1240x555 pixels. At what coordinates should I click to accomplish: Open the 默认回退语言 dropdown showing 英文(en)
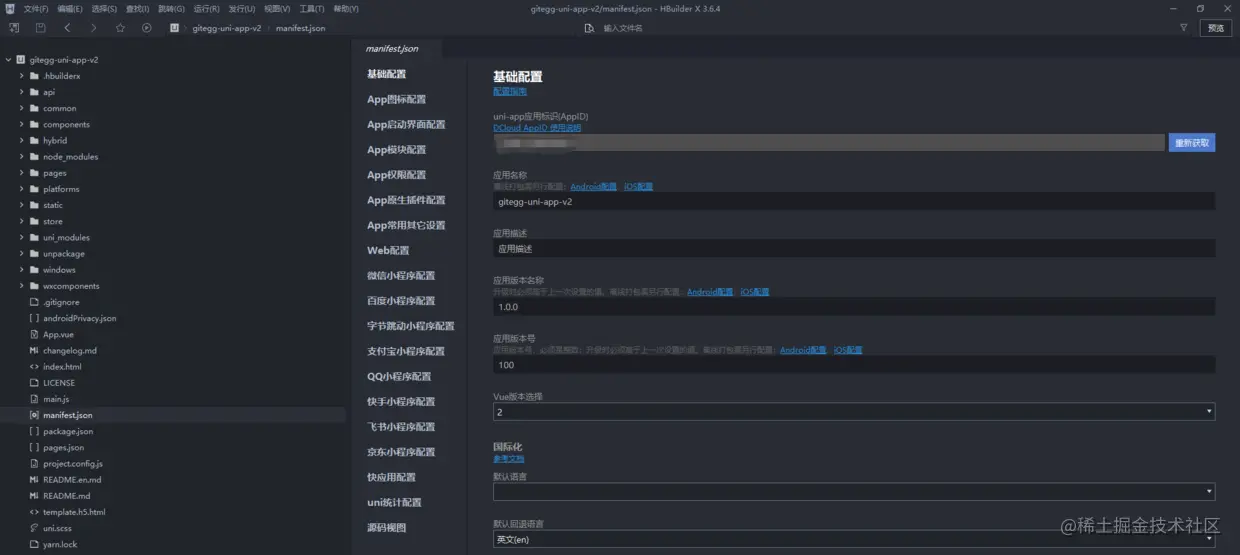[x=854, y=539]
